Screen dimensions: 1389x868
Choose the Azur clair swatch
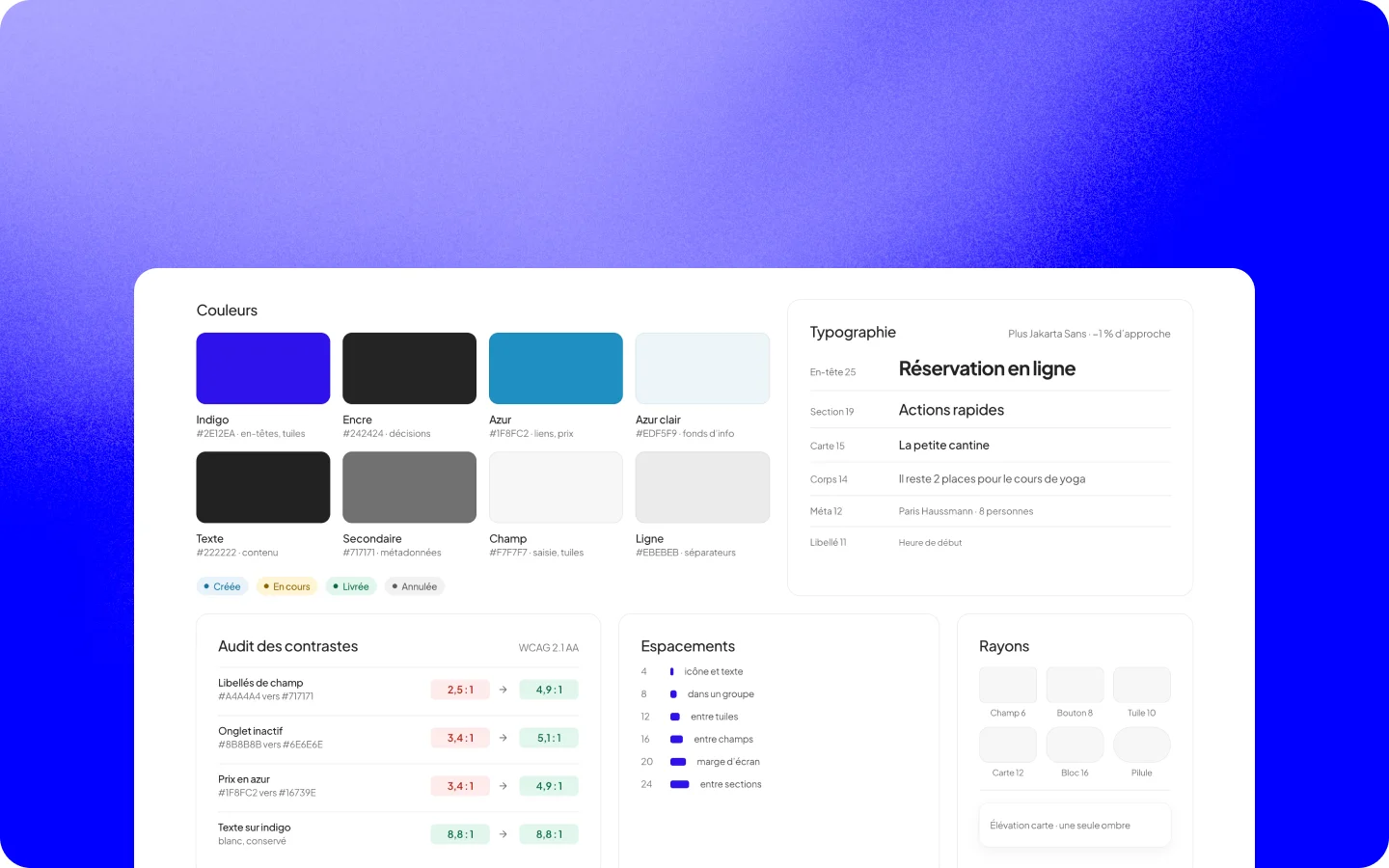[x=702, y=368]
